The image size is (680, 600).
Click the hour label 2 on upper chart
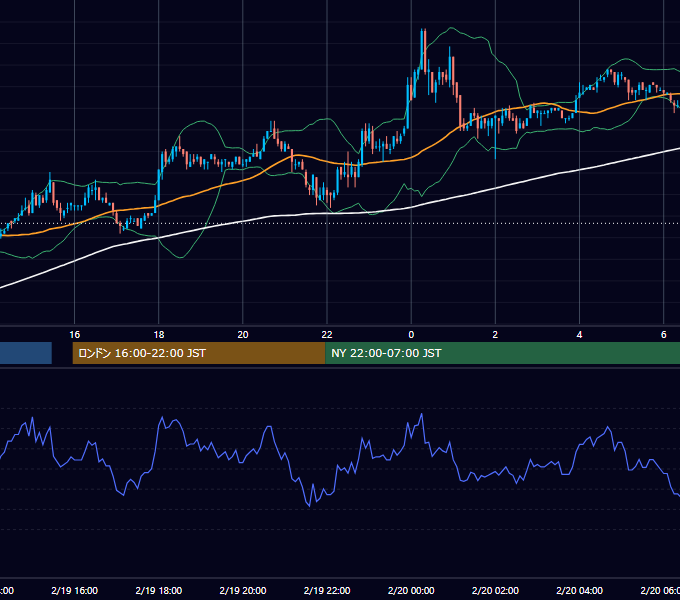pos(495,335)
